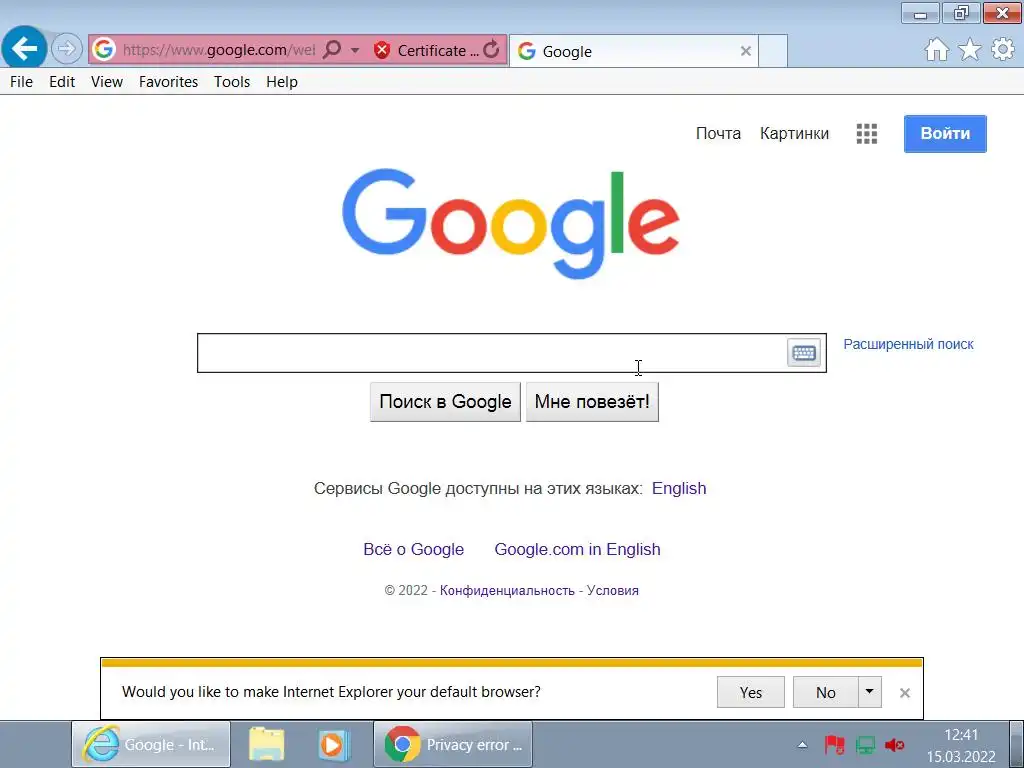Open Всё о Google link
Image resolution: width=1024 pixels, height=768 pixels.
point(413,549)
